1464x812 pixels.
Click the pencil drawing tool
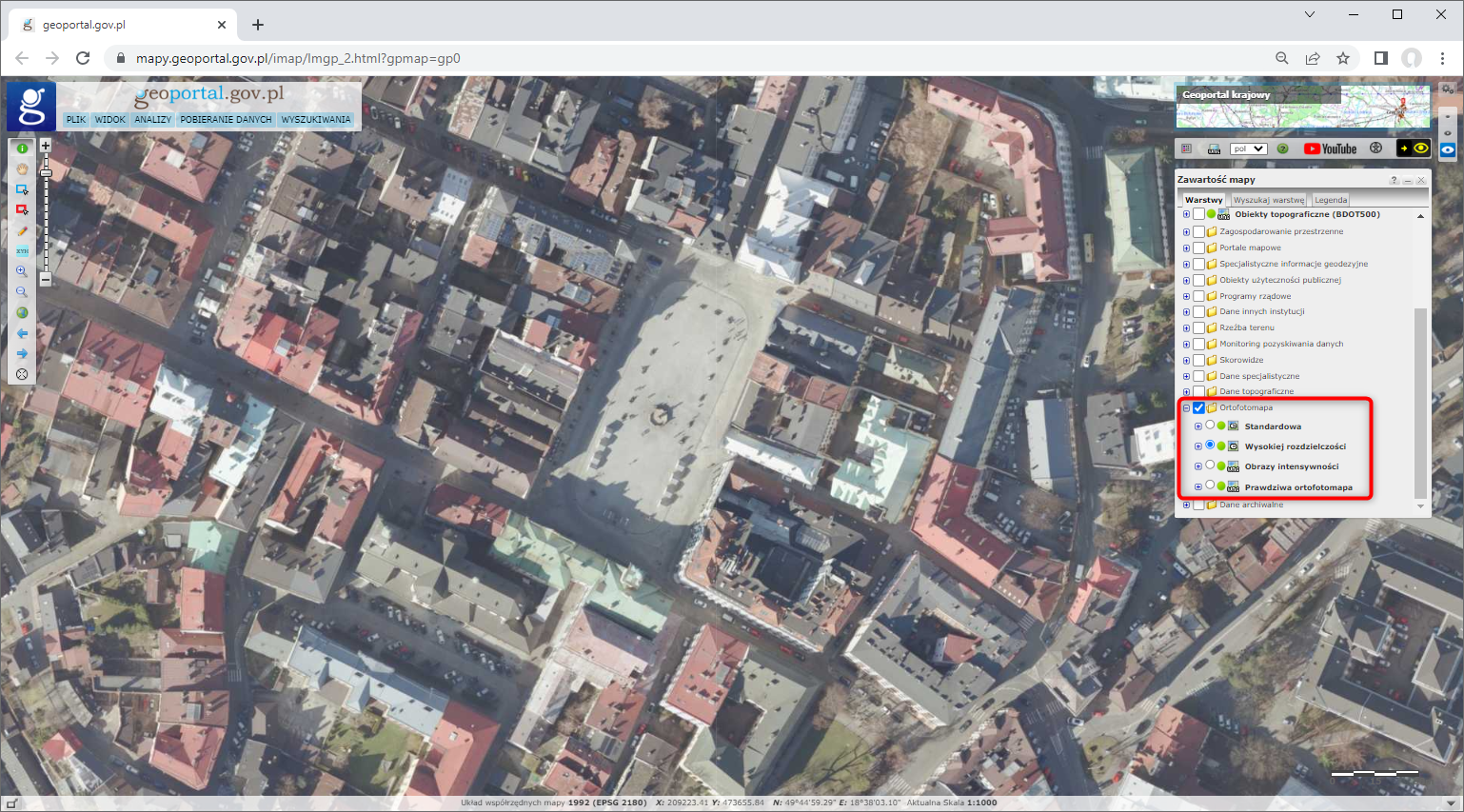(22, 230)
